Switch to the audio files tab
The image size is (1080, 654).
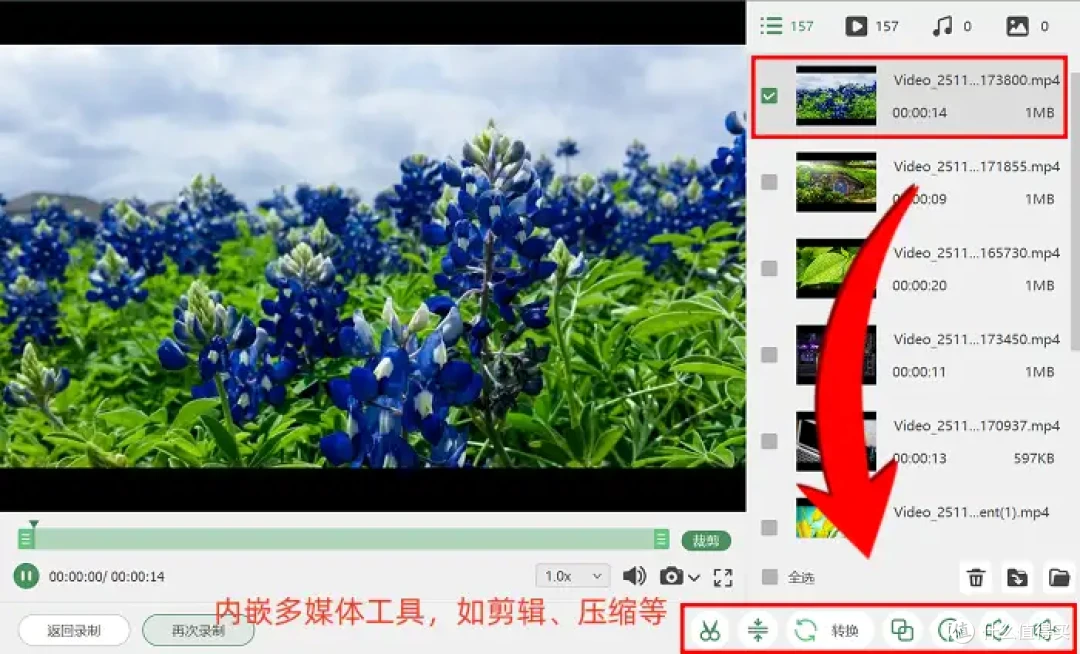(x=951, y=26)
